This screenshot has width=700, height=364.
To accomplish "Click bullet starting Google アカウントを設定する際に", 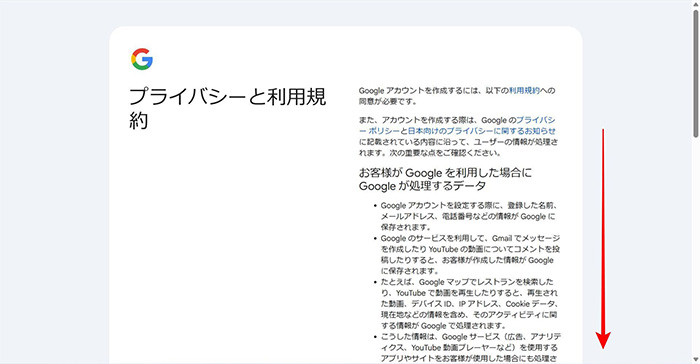I will tap(468, 216).
